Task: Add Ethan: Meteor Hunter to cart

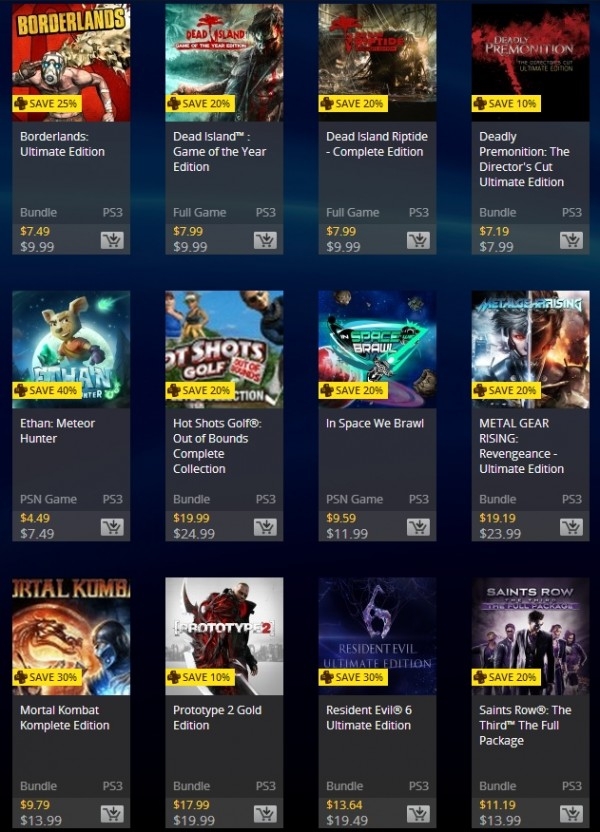Action: pos(112,527)
